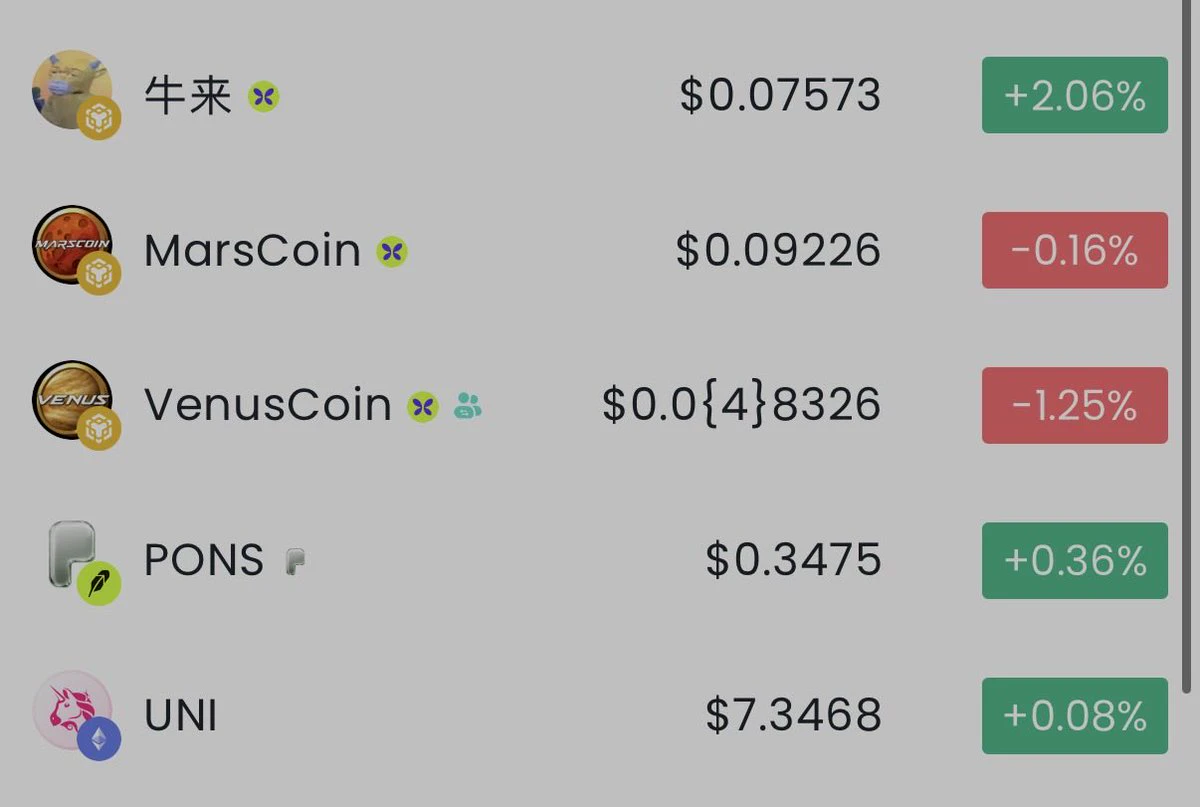Tap the MarsCoin planet logo
The width and height of the screenshot is (1200, 807).
[72, 245]
